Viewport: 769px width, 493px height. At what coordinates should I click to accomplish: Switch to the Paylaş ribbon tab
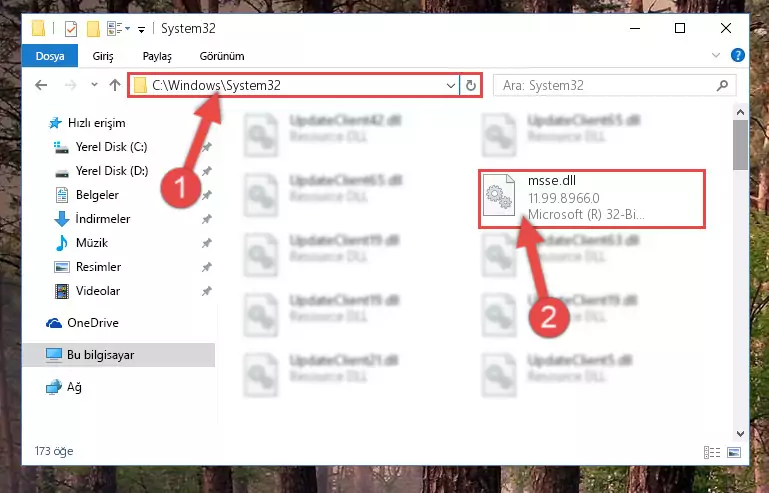coord(157,56)
